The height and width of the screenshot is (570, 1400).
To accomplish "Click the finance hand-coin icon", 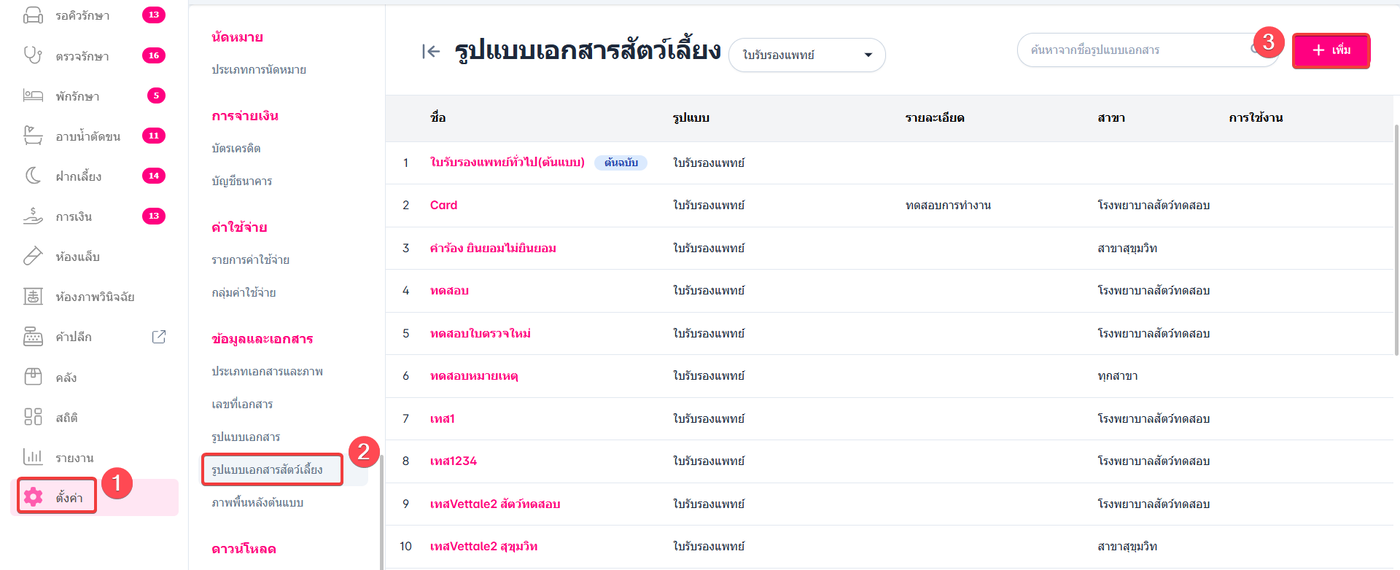I will [33, 216].
